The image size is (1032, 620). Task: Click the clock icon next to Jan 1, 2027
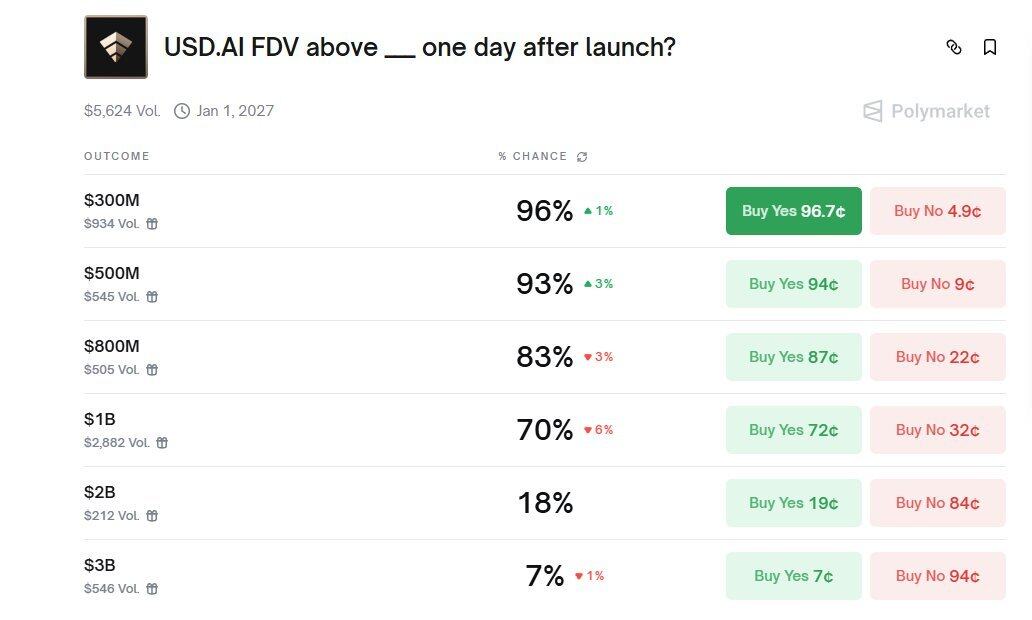tap(182, 111)
